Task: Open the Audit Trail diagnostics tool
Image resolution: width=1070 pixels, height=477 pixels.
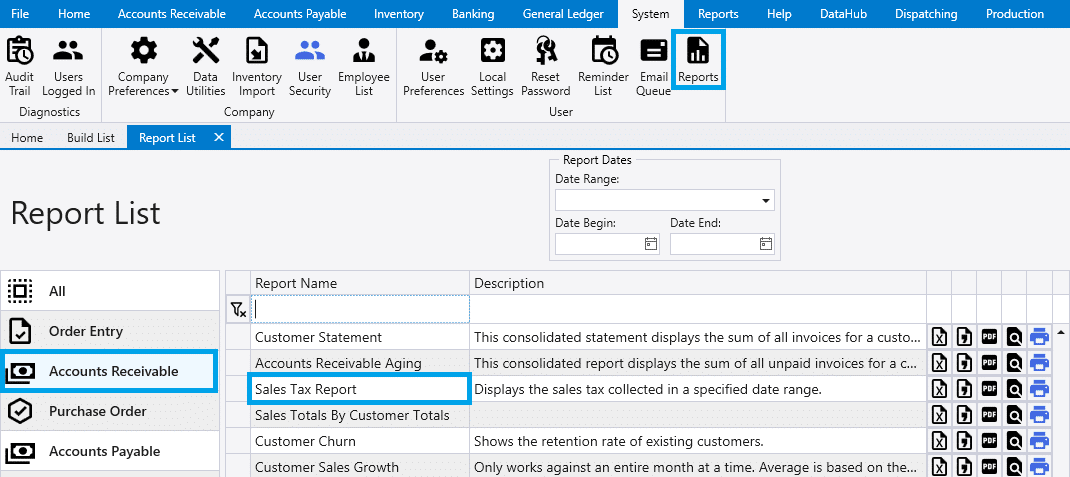Action: pyautogui.click(x=20, y=66)
